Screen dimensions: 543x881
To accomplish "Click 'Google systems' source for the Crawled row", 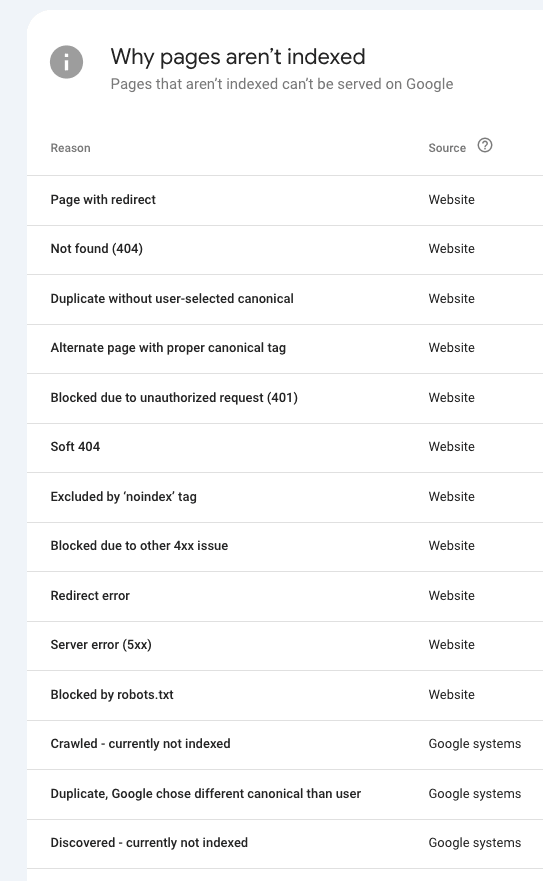I will (474, 744).
